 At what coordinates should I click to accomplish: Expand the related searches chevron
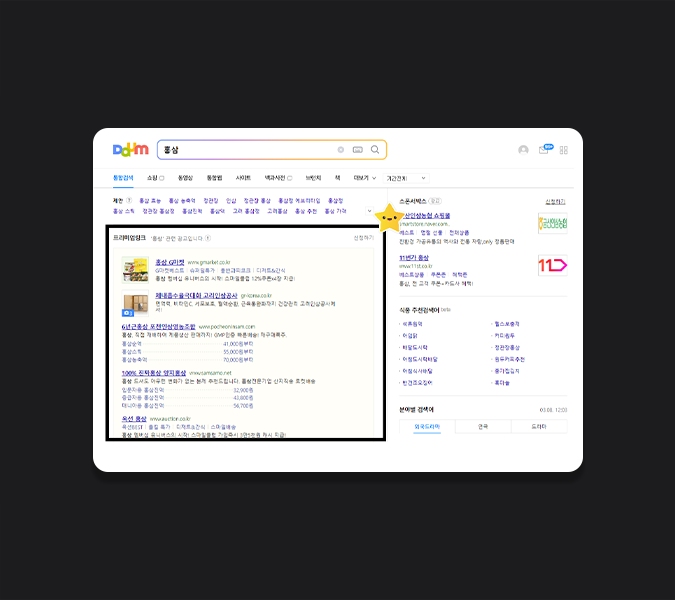point(369,211)
